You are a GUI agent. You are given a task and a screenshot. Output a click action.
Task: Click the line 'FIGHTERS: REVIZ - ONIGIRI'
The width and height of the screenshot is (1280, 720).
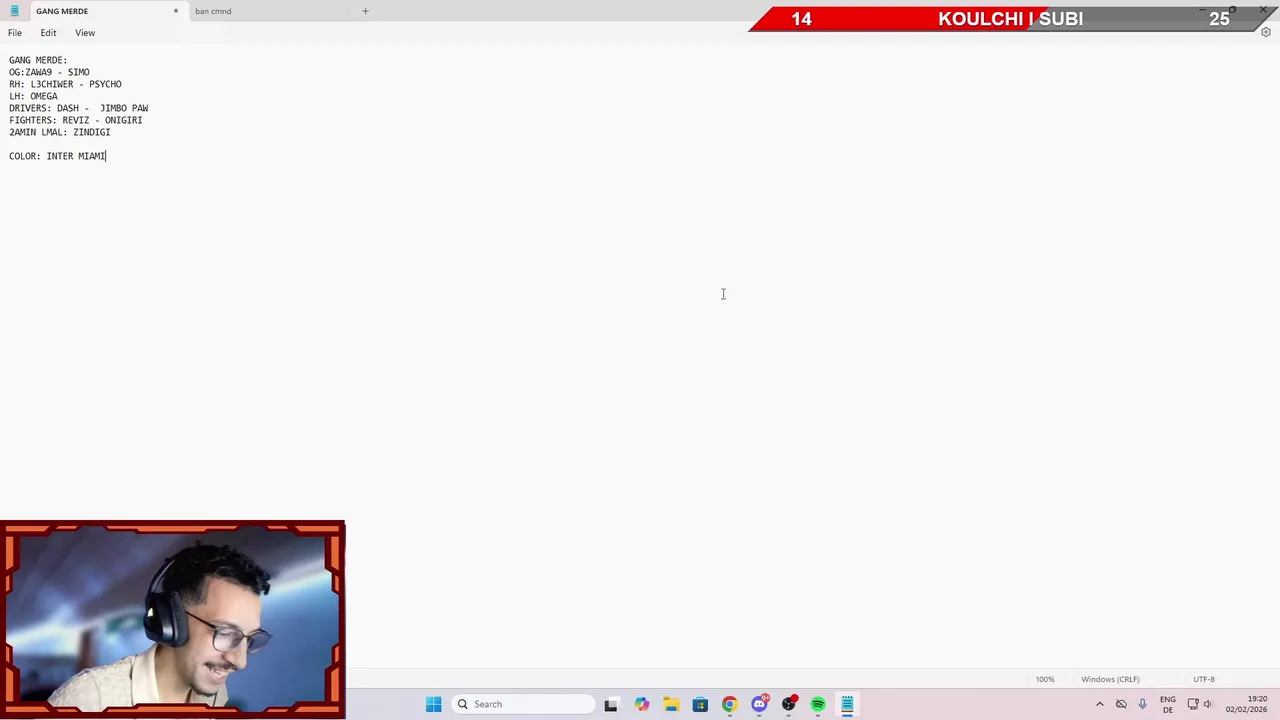[76, 120]
